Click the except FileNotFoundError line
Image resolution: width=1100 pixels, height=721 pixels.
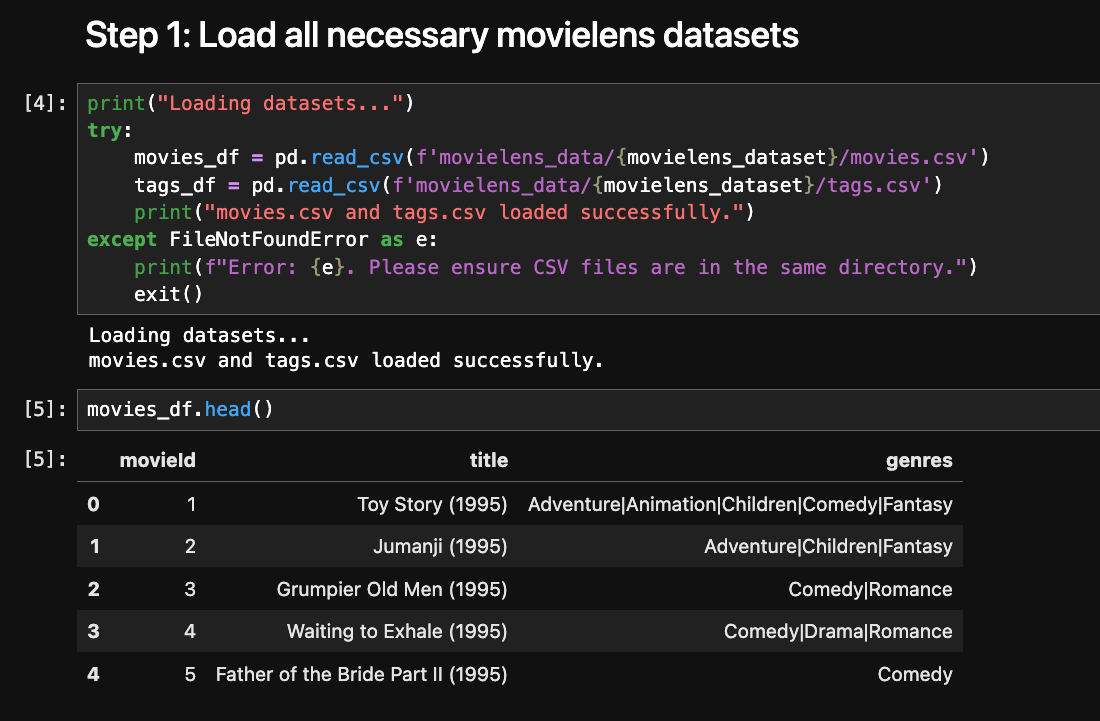pyautogui.click(x=284, y=239)
